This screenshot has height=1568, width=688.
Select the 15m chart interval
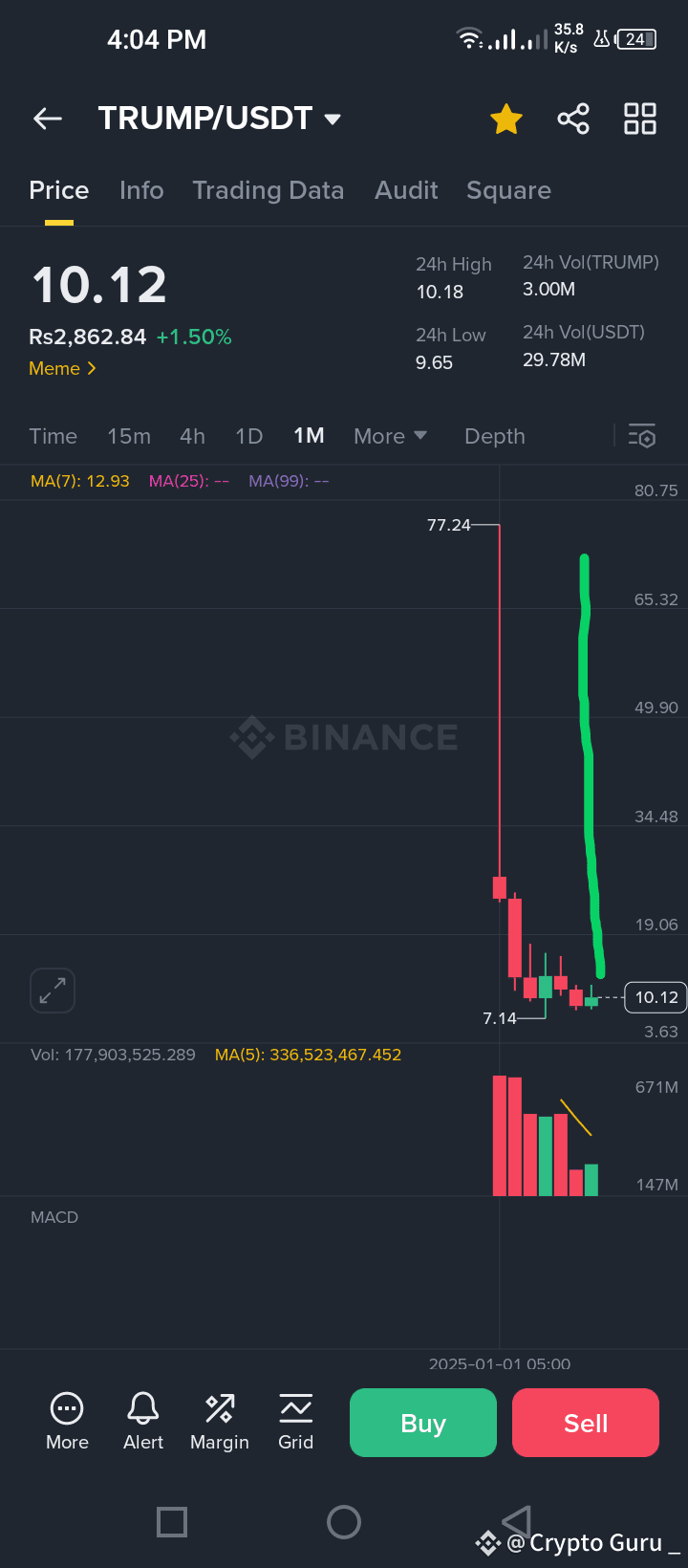[x=129, y=436]
